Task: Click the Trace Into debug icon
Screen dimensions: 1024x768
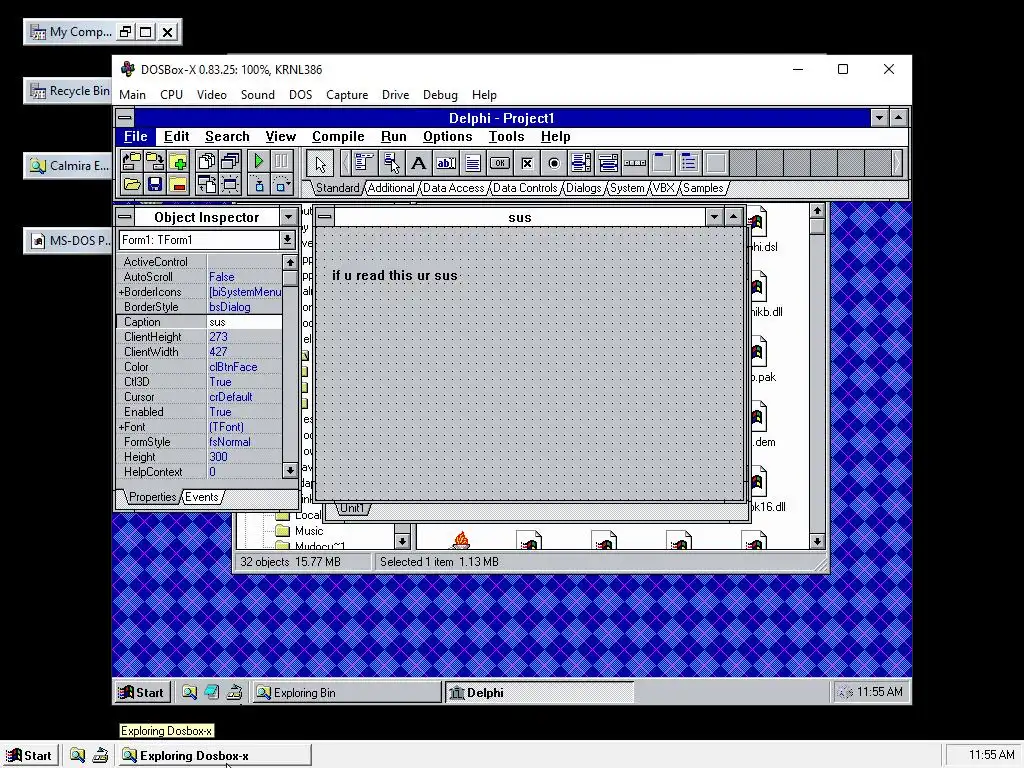Action: point(259,184)
